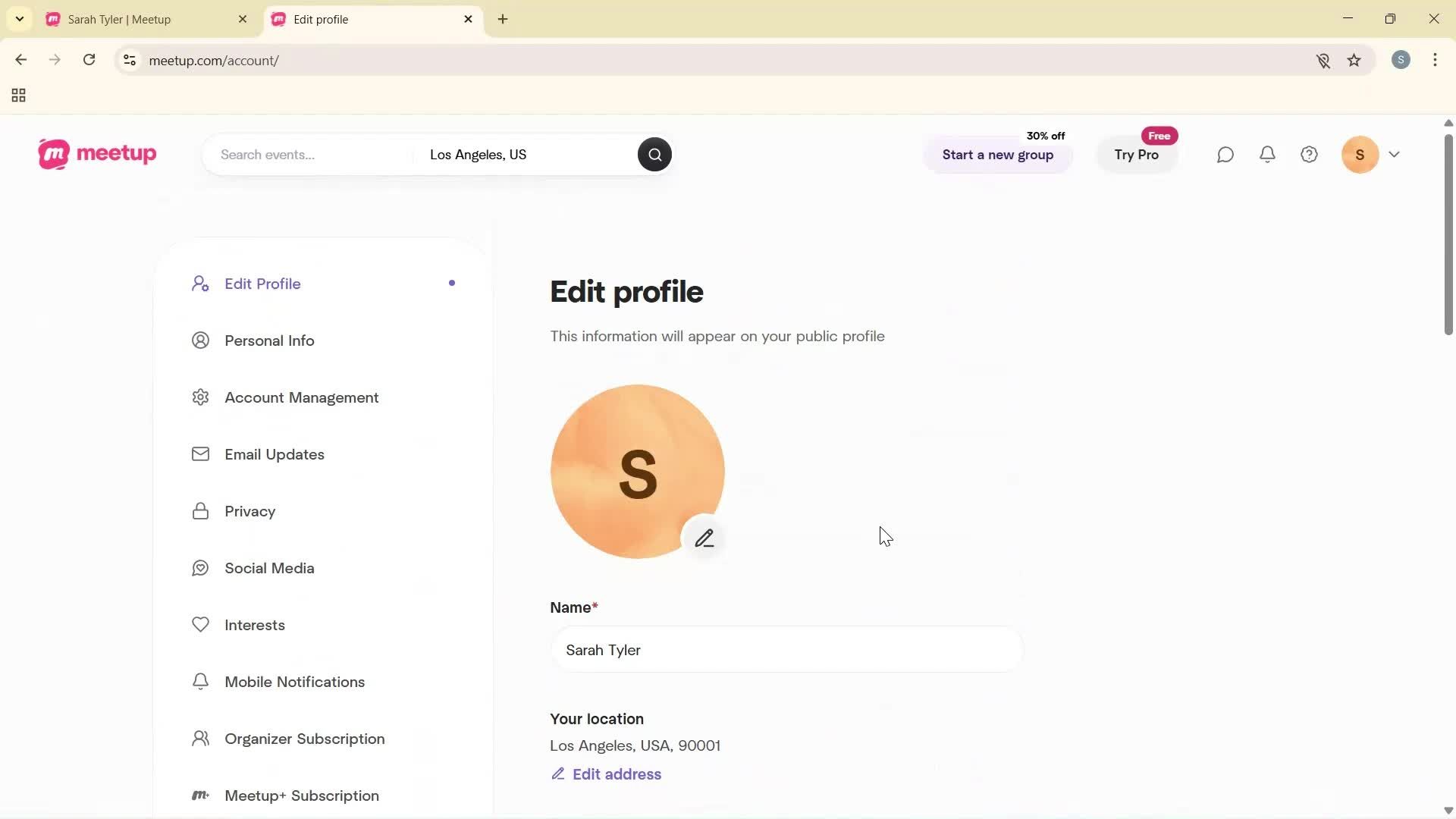Viewport: 1456px width, 819px height.
Task: Click the Start a new group button
Action: point(997,155)
